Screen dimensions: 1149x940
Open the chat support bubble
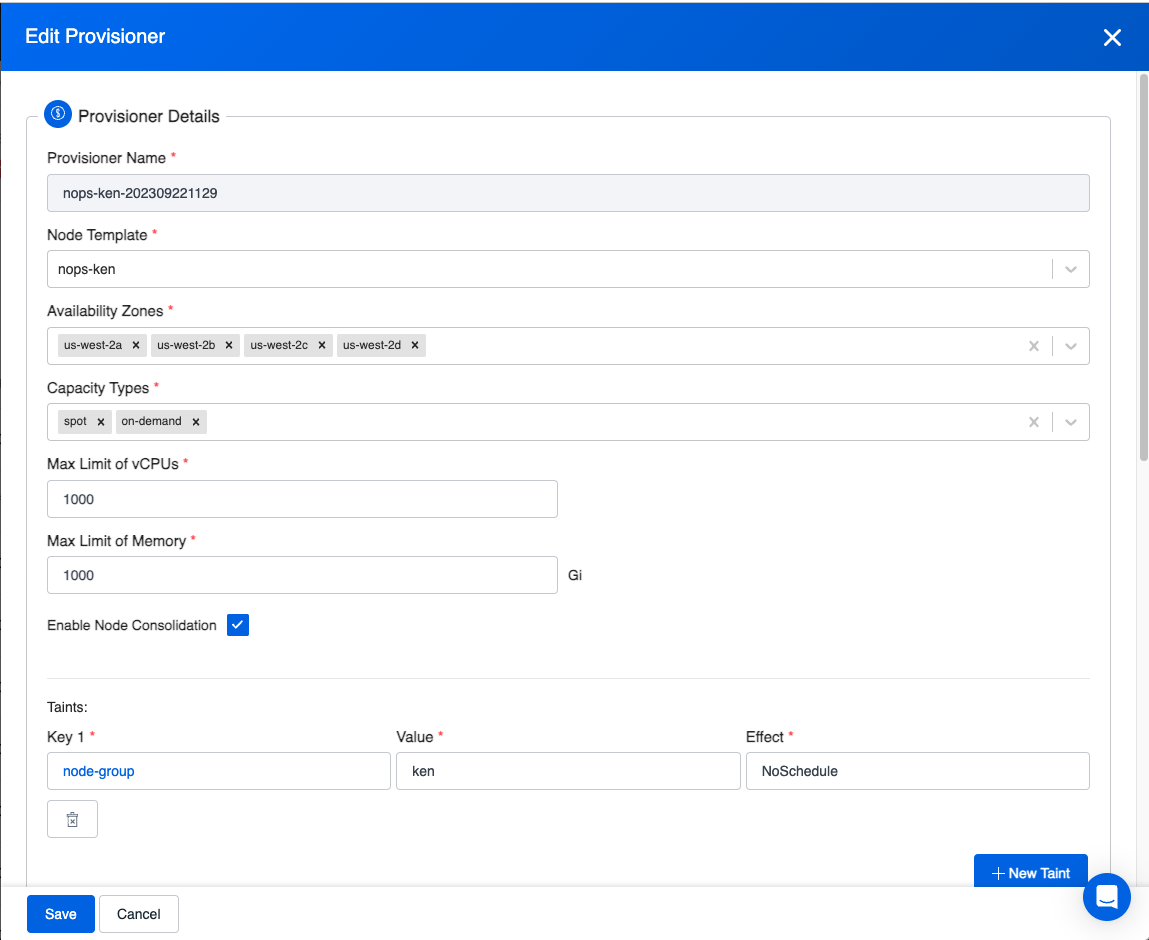click(1106, 897)
